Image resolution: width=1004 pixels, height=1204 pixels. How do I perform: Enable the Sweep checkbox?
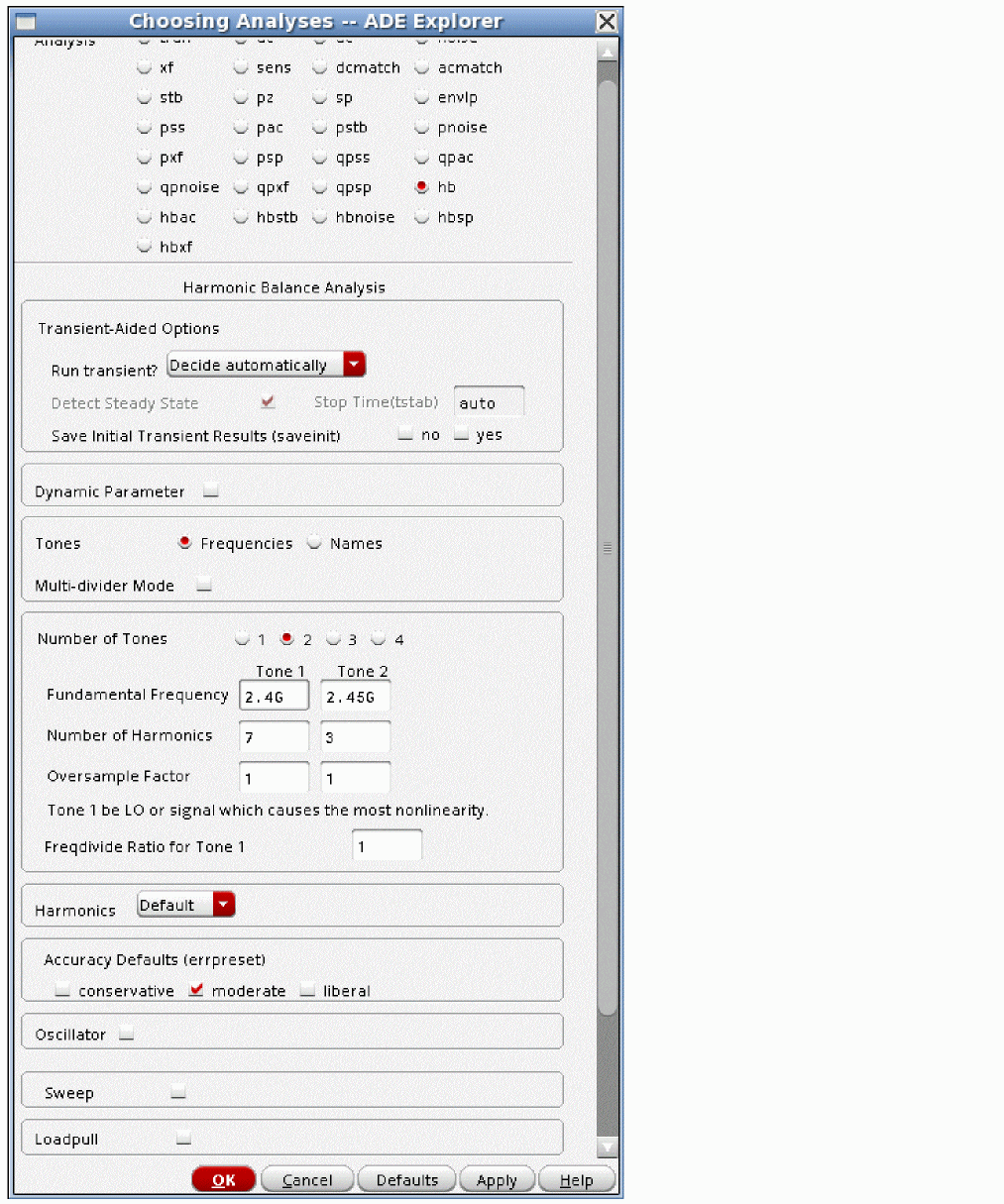pyautogui.click(x=178, y=1092)
